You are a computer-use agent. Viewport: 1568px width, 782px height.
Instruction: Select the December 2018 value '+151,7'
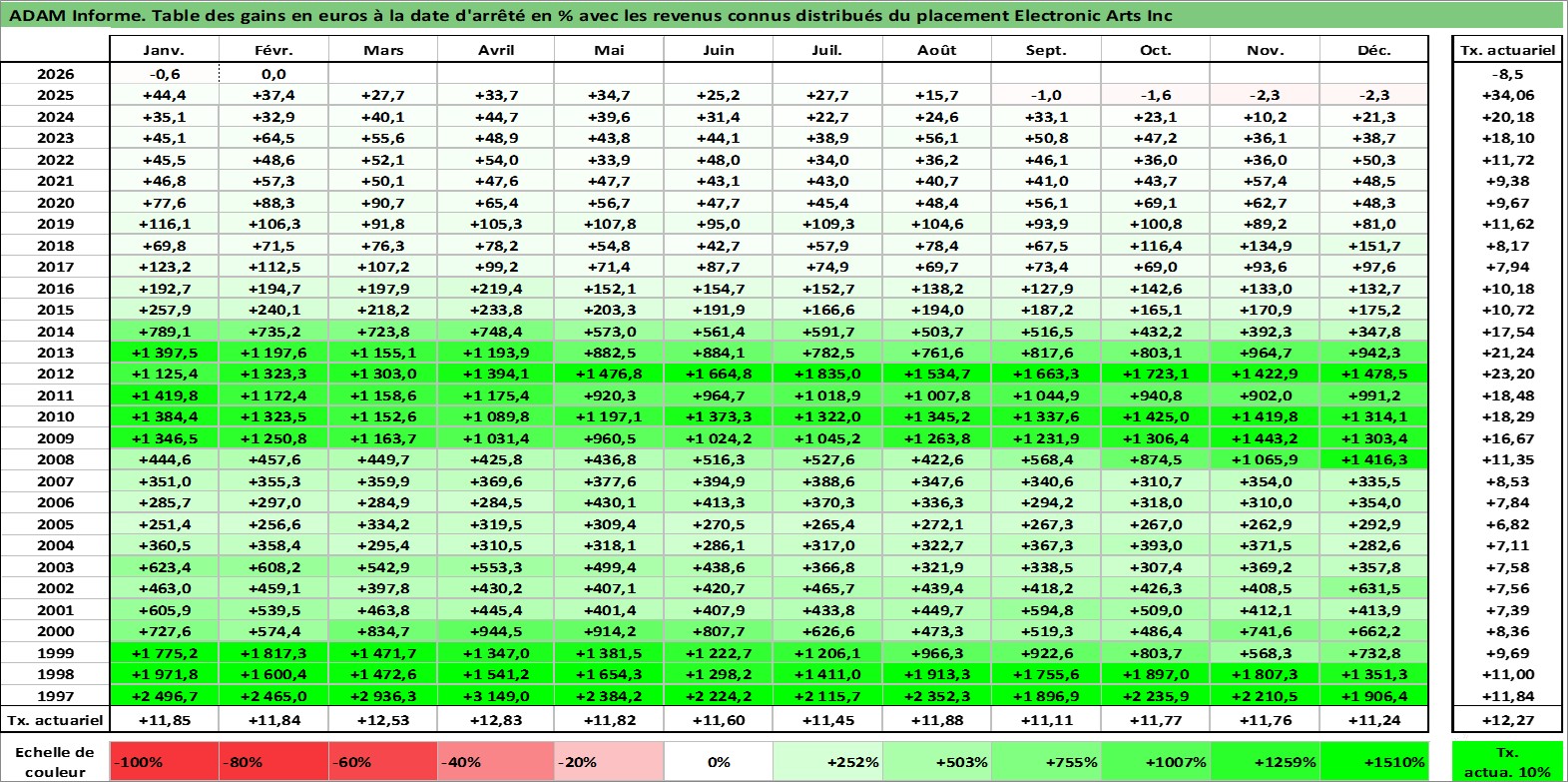(1374, 246)
